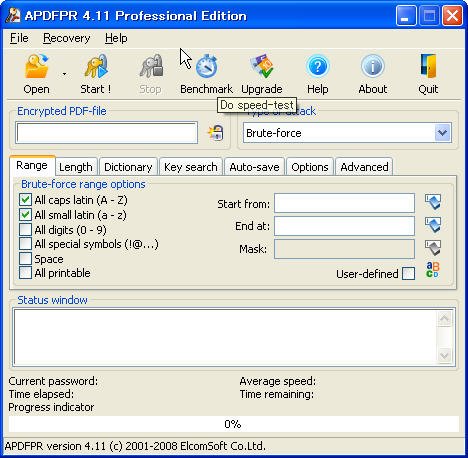Expand the Open button dropdown arrow
468x458 pixels.
pyautogui.click(x=64, y=74)
